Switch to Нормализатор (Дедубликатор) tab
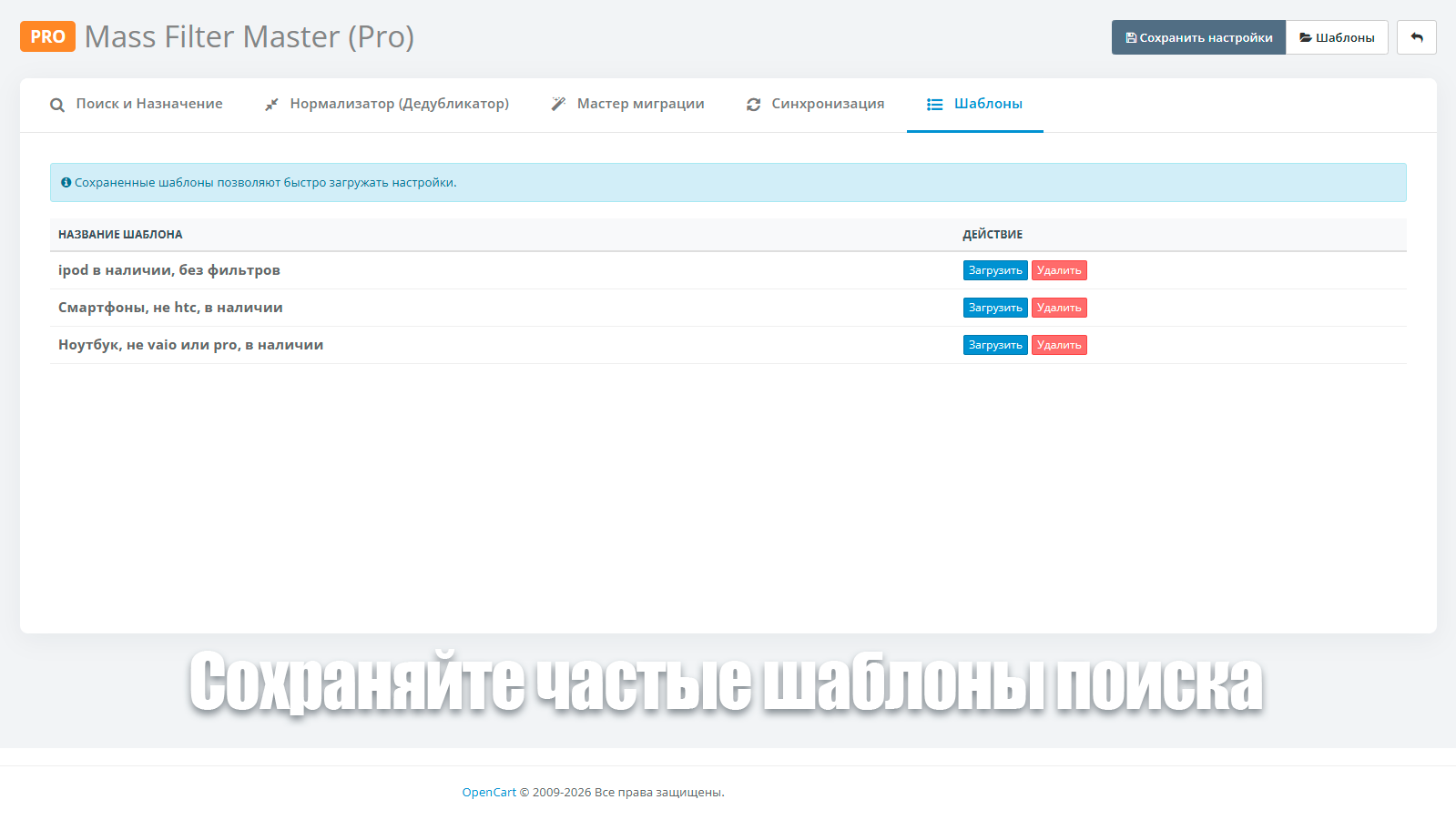Image resolution: width=1456 pixels, height=820 pixels. pos(399,104)
